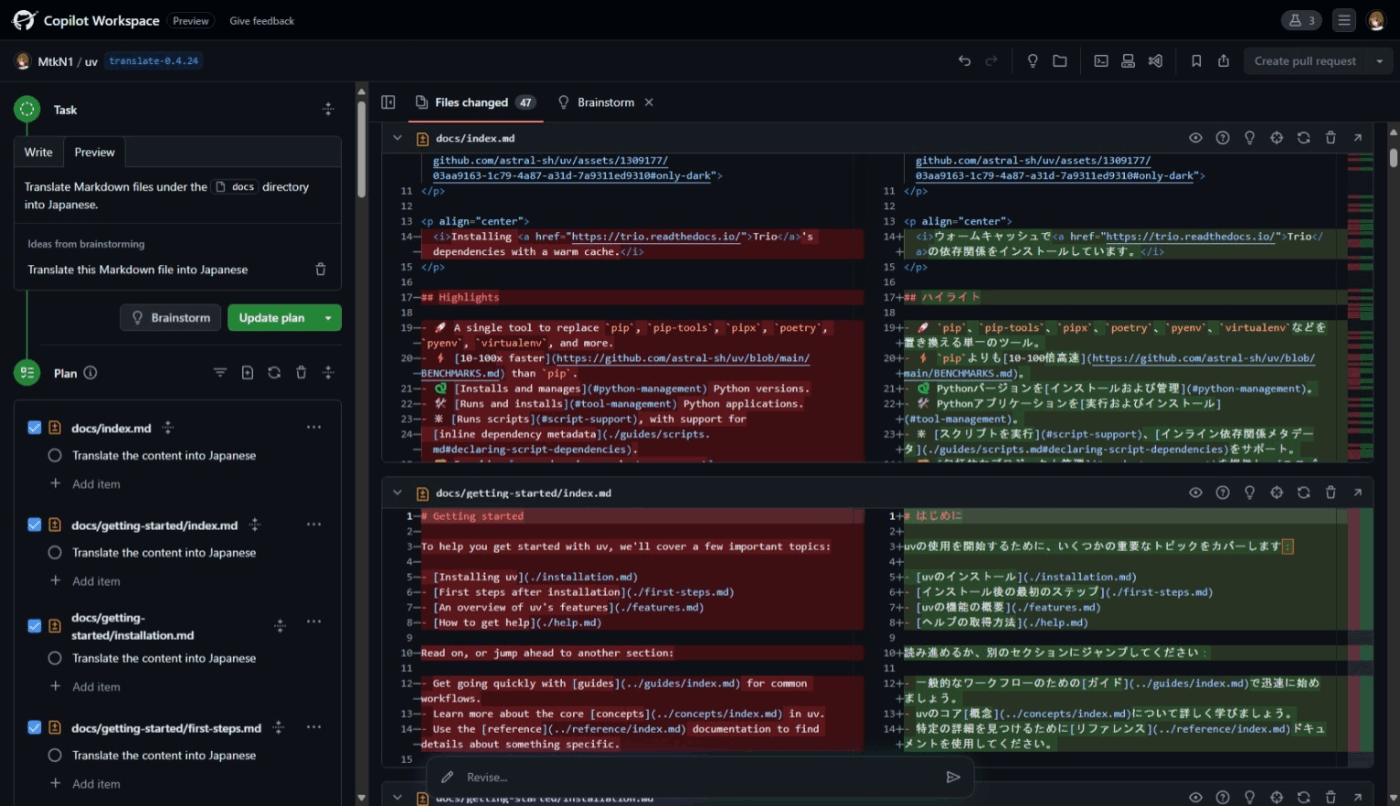Click the add file icon in Plan header

[x=247, y=373]
